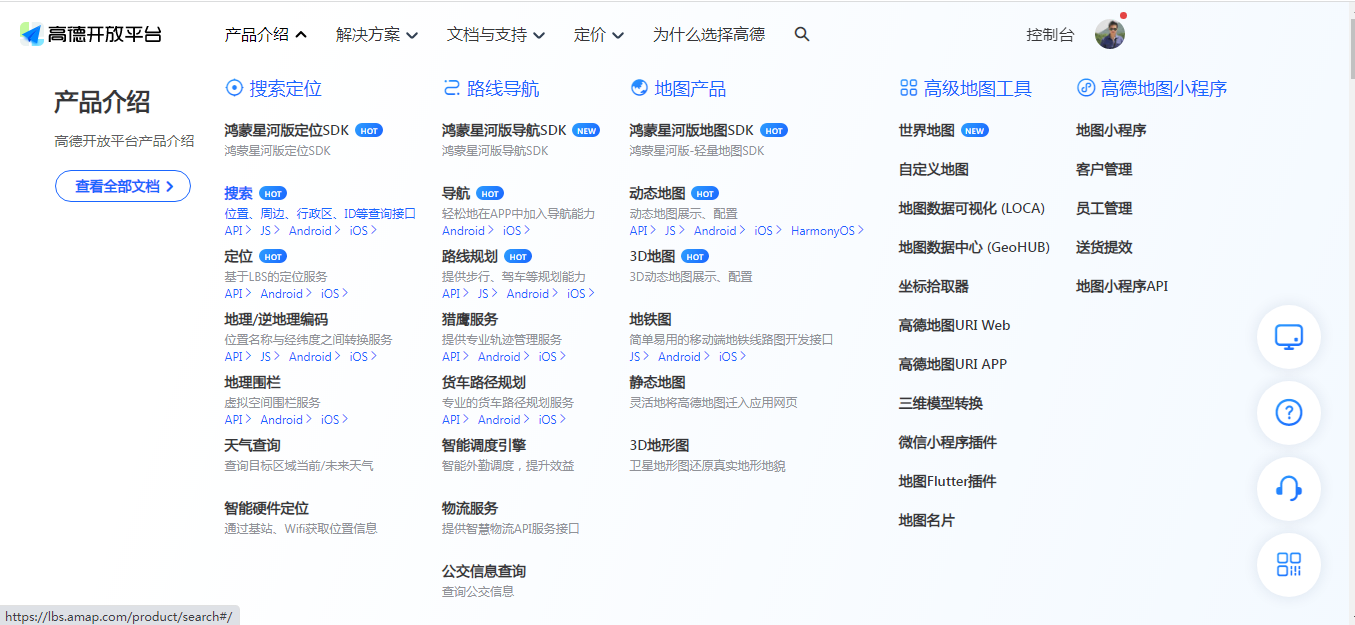
Task: Open 三维模型转换 tool
Action: pos(941,403)
